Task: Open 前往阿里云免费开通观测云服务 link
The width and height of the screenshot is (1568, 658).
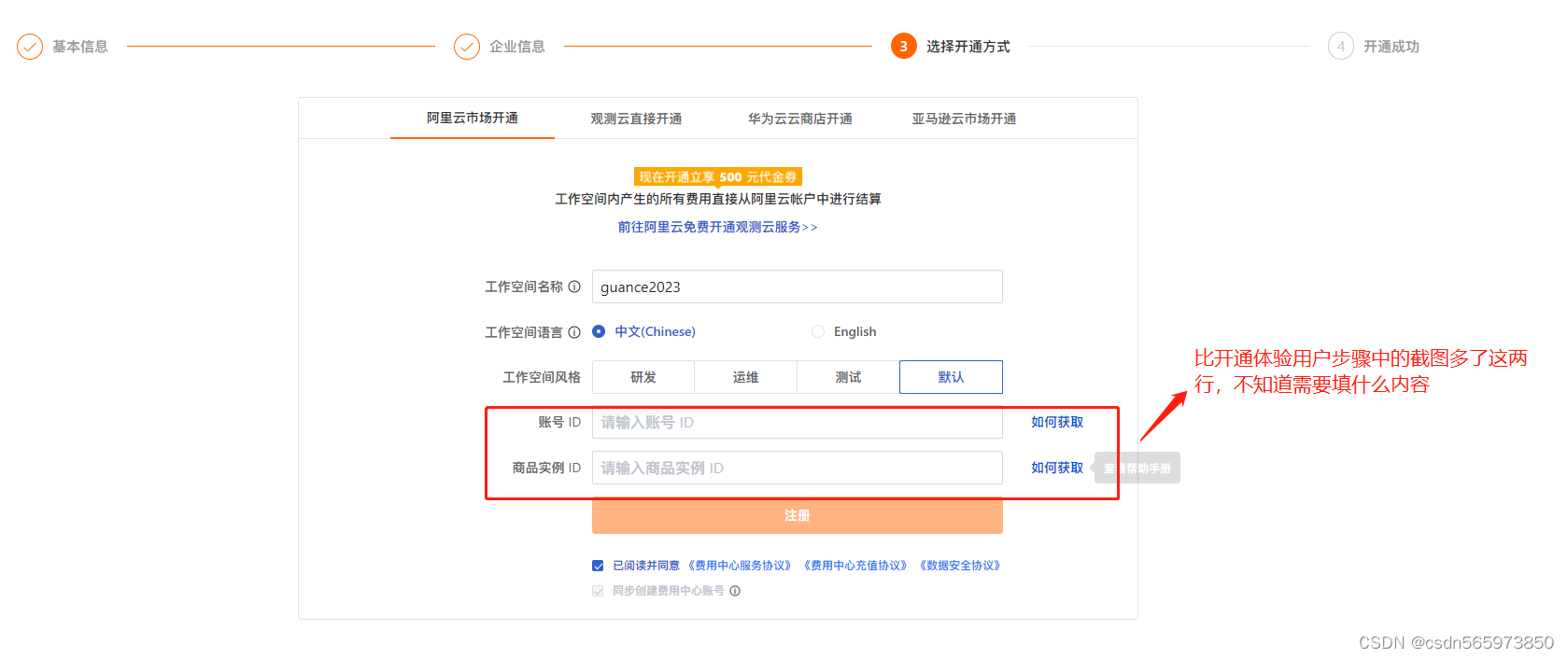Action: [x=717, y=227]
